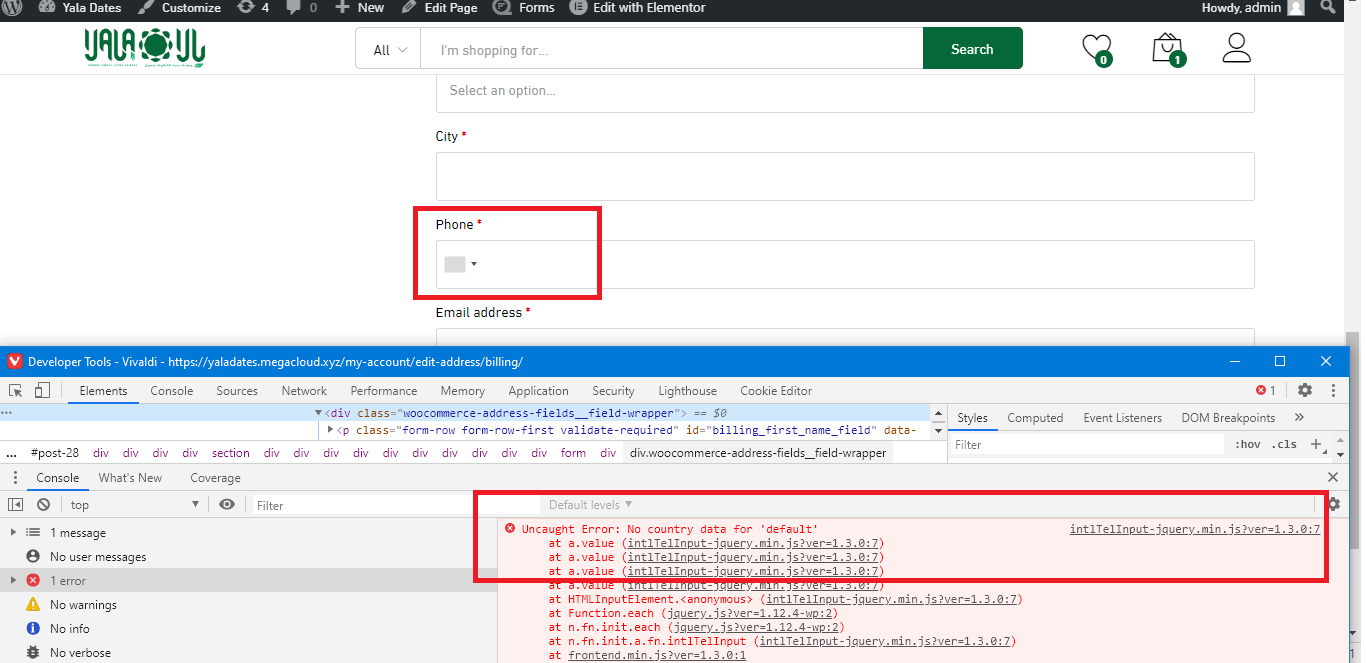1366x663 pixels.
Task: Switch to the Memory tab
Action: click(463, 391)
